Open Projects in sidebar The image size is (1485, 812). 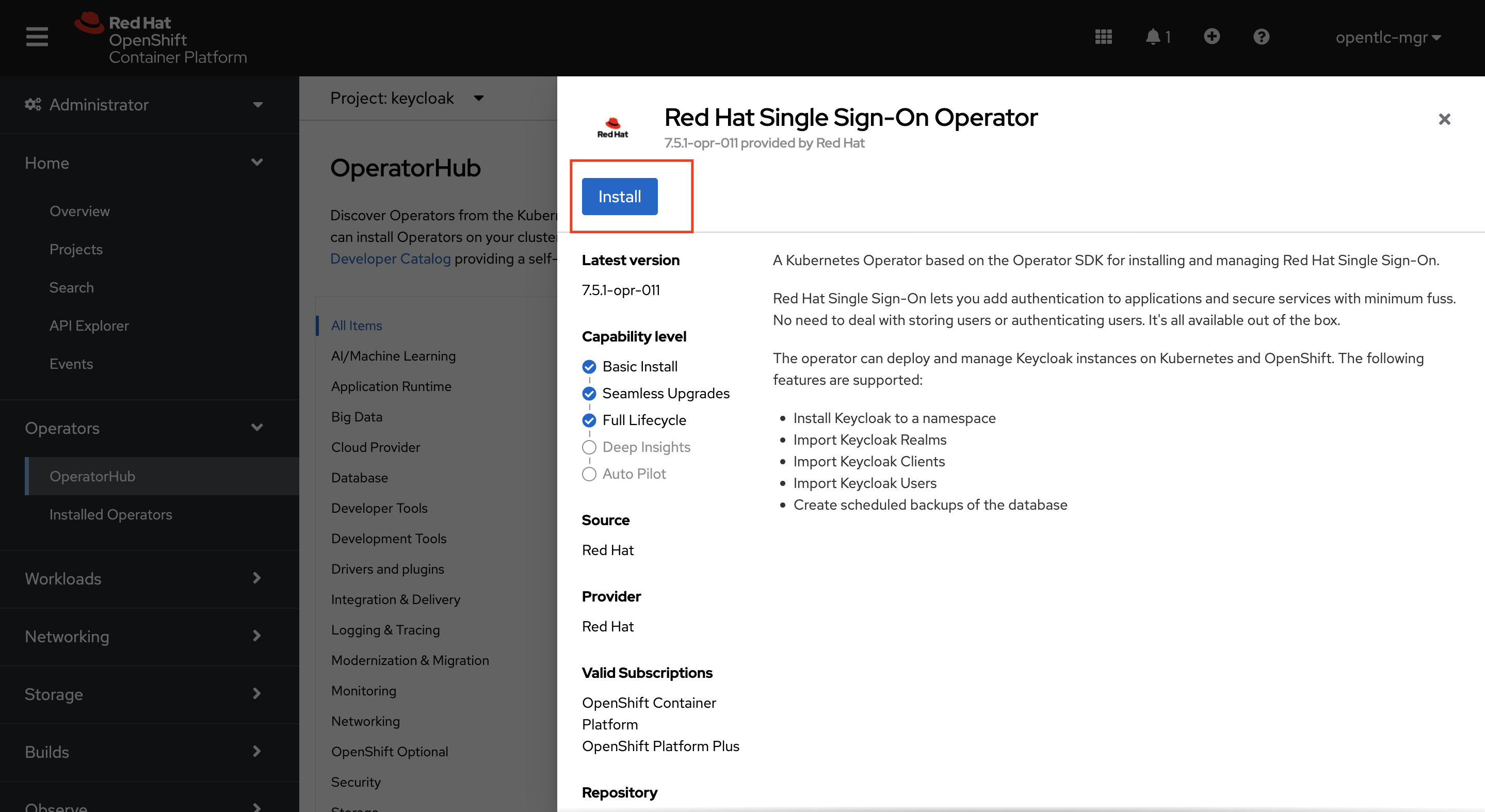[76, 249]
